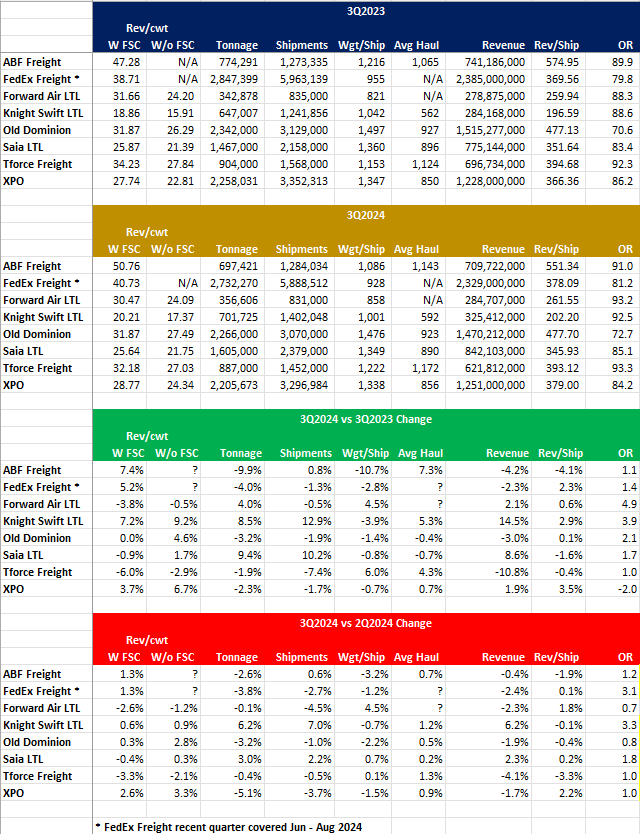
Task: Select the FedEx Freight Jun - Aug 2024 footnote
Action: pyautogui.click(x=229, y=827)
